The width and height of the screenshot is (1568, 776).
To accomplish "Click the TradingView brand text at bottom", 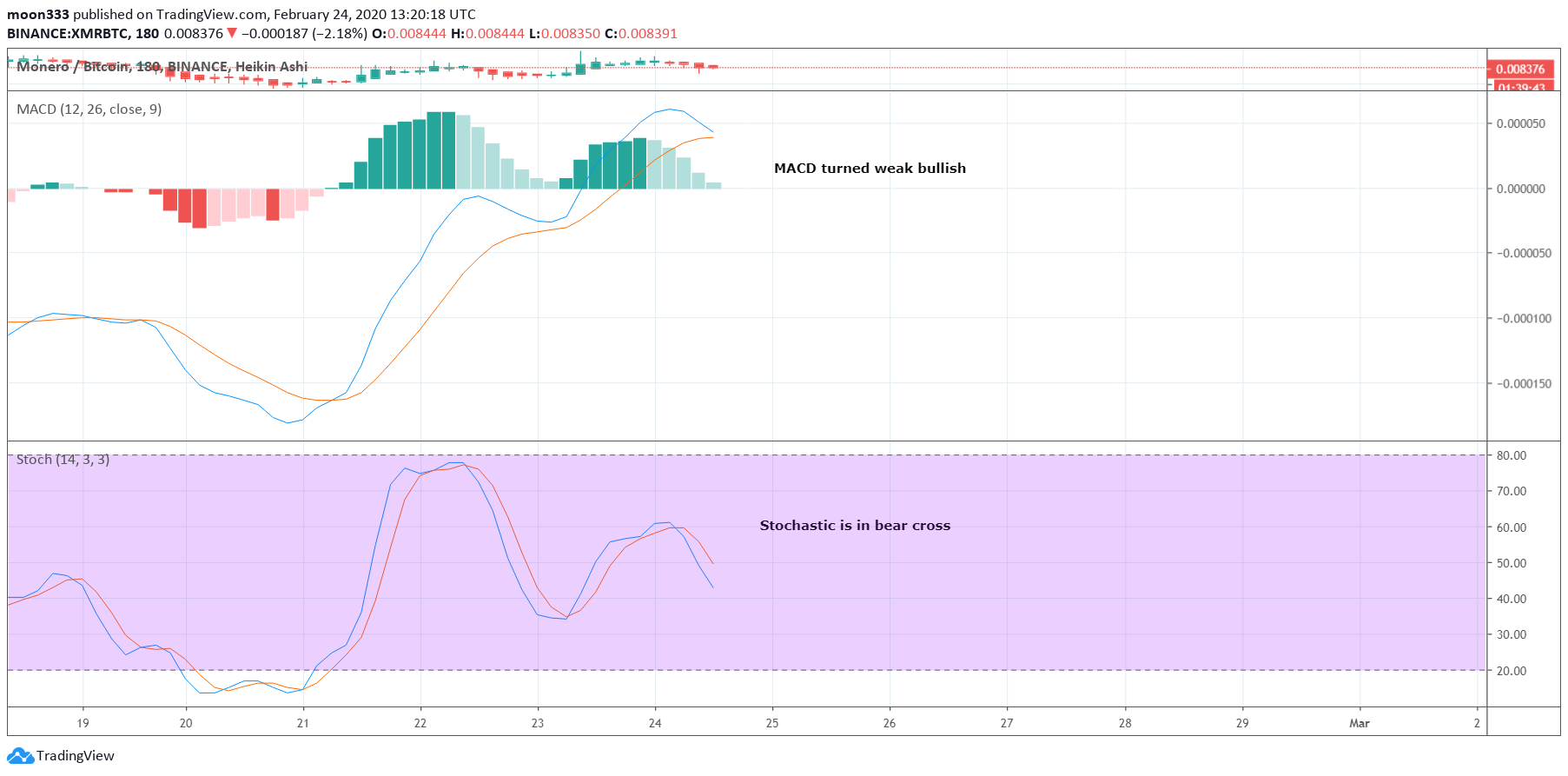I will pos(75,756).
